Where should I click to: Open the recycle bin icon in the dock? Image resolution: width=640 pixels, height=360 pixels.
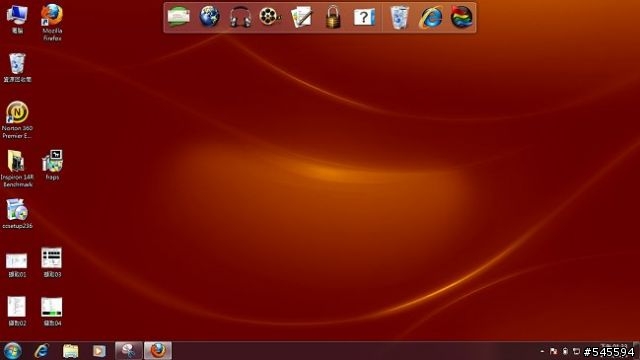(399, 17)
